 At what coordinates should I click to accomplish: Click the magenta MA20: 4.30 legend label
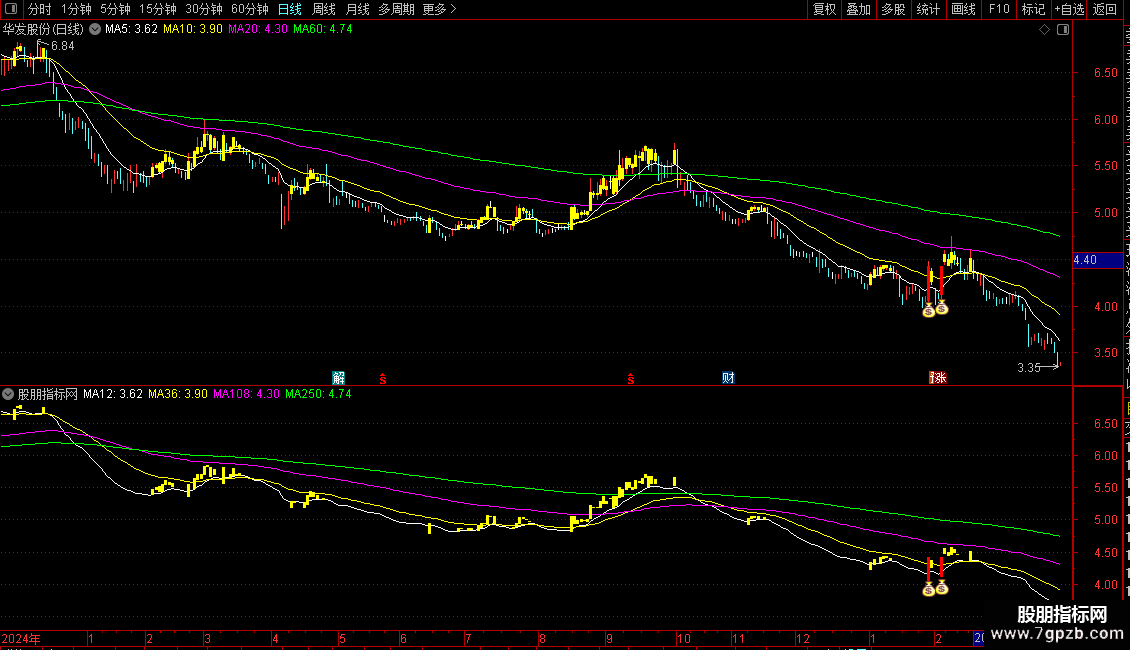pyautogui.click(x=257, y=30)
